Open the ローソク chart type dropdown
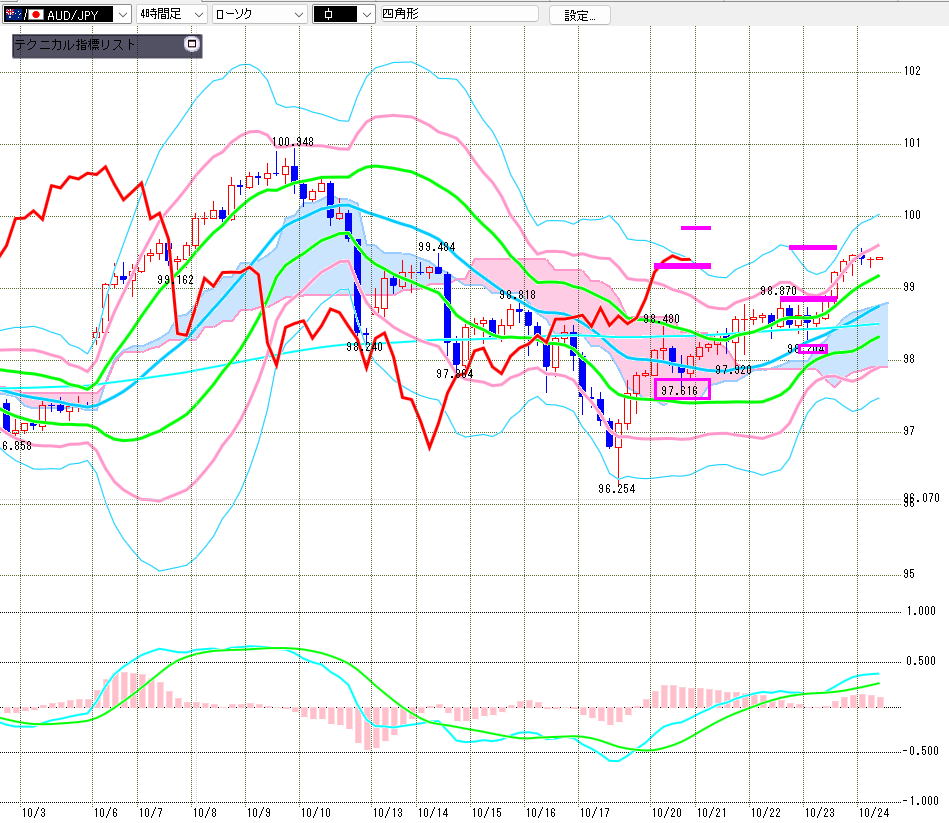This screenshot has height=823, width=949. click(x=297, y=15)
